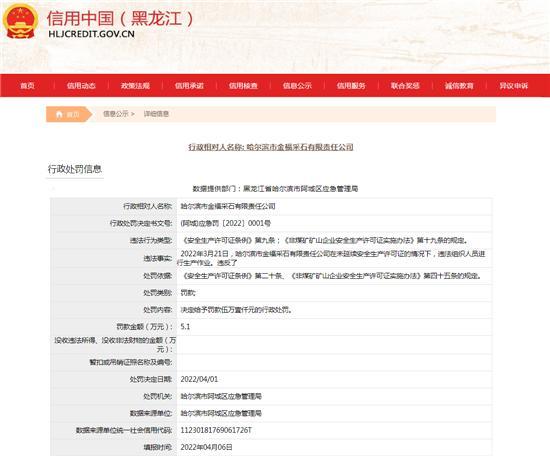Click the 违法行为类型 value text

tap(324, 240)
